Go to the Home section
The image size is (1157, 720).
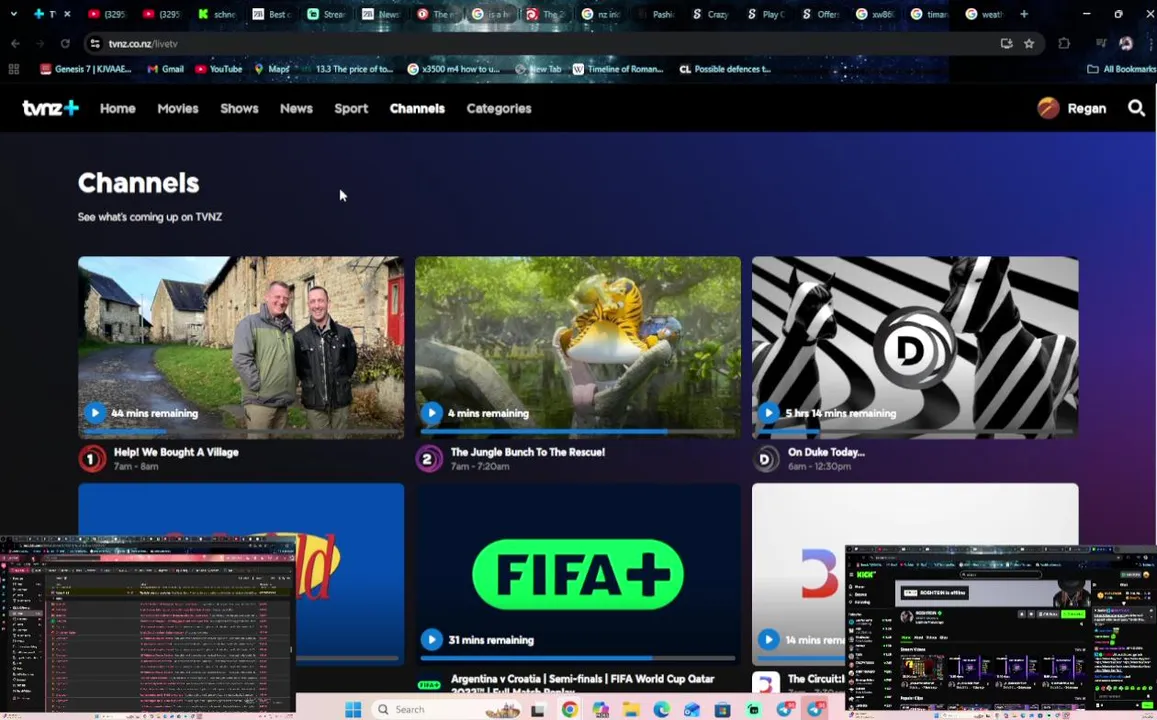pos(118,108)
